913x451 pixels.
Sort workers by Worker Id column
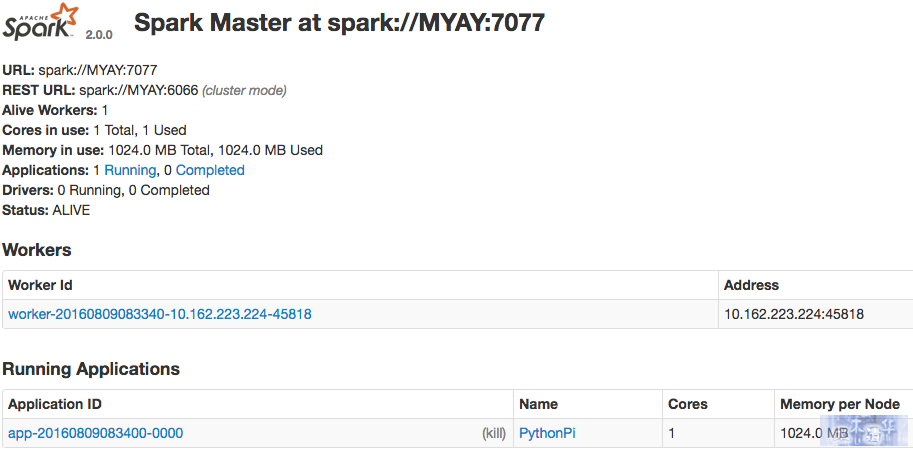point(40,285)
